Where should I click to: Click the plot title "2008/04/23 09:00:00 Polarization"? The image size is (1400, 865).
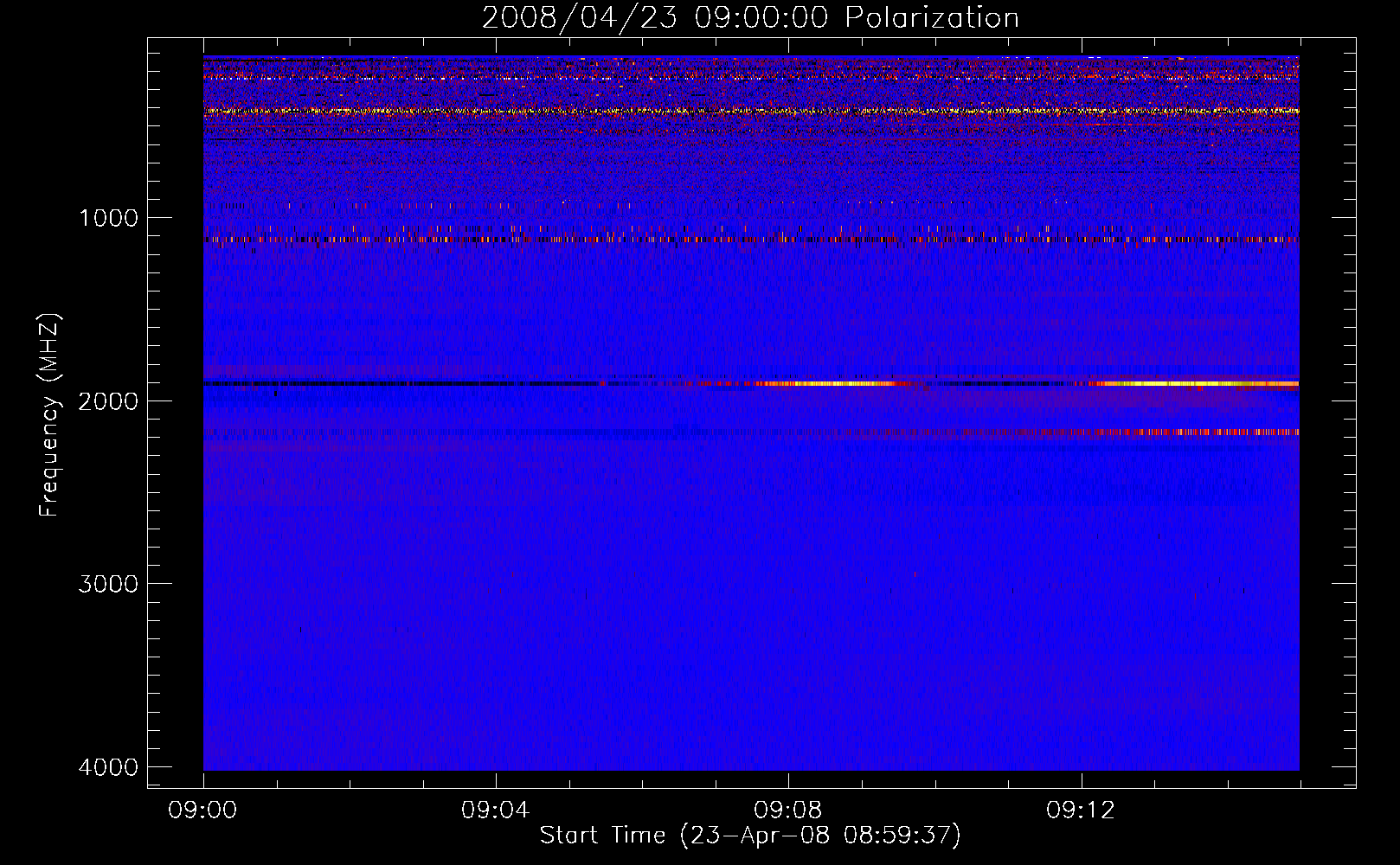click(750, 18)
